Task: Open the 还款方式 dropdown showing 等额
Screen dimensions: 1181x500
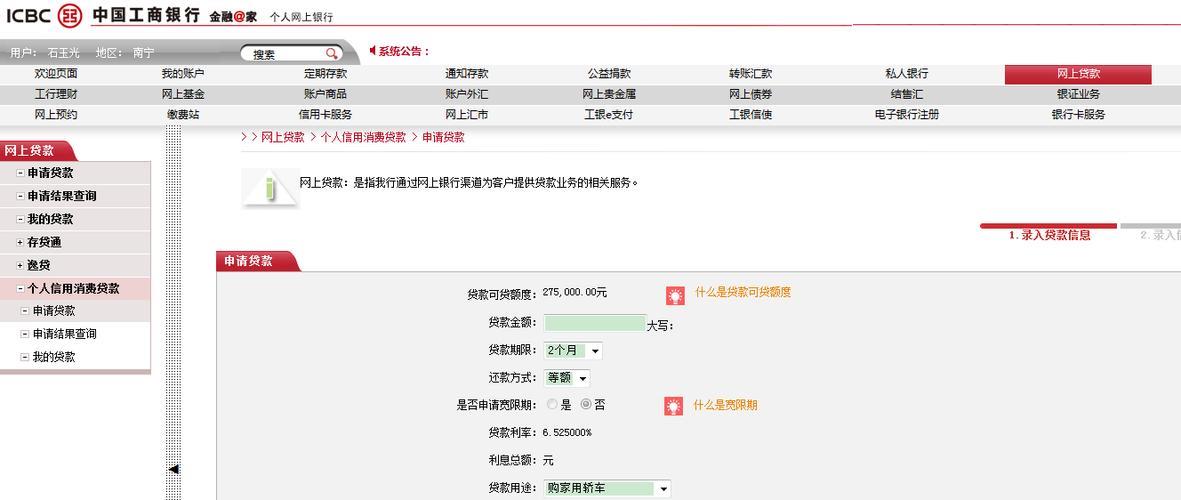Action: [x=567, y=378]
